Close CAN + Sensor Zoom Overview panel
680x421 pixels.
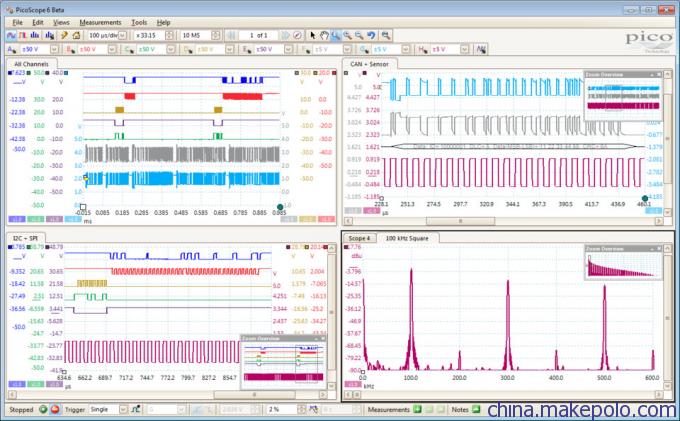[659, 75]
